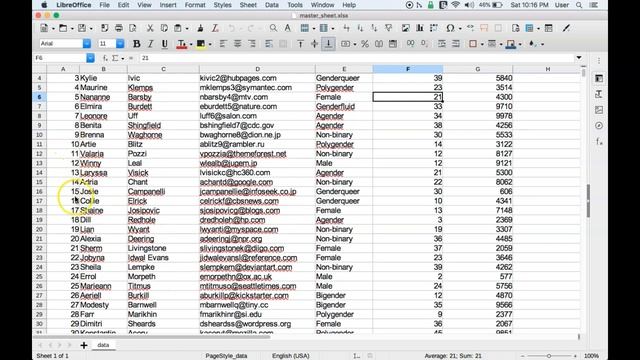Viewport: 640px width, 360px height.
Task: Click the Insert Chart icon
Action: [420, 28]
